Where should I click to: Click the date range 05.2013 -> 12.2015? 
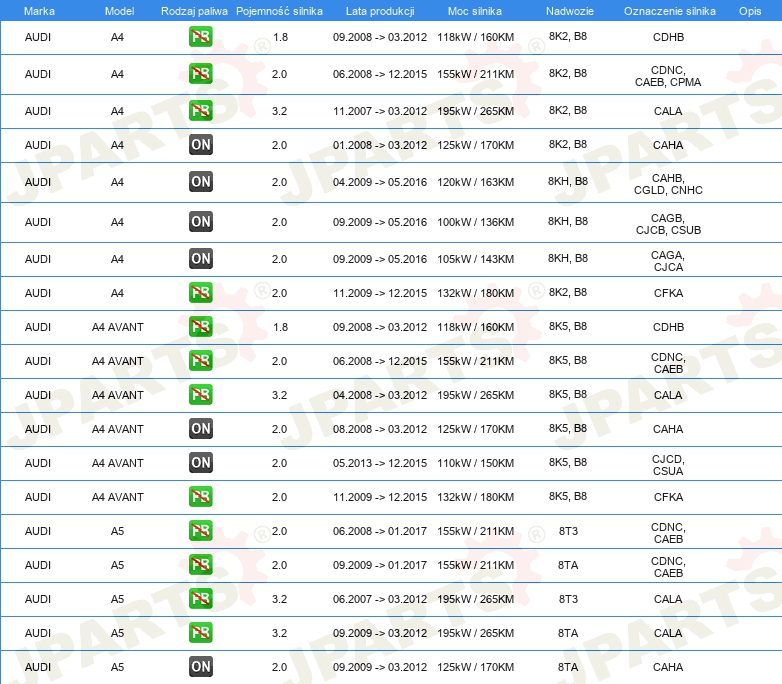380,463
